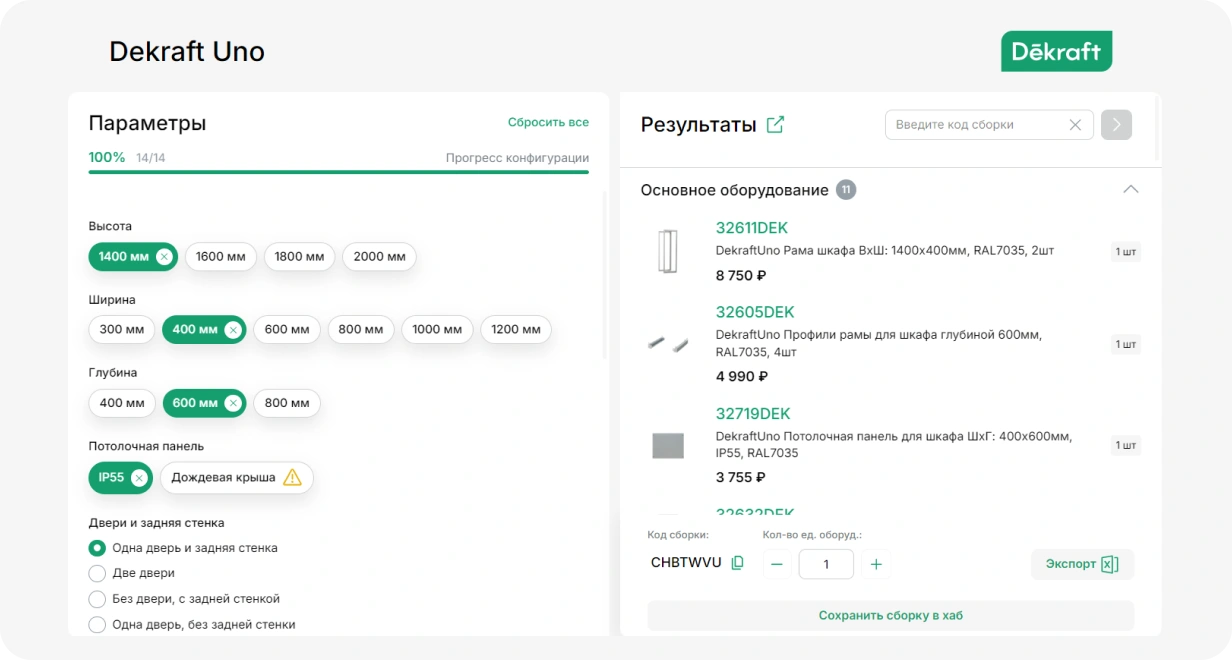
Task: Focus the Введите код сборки input
Action: [x=975, y=125]
